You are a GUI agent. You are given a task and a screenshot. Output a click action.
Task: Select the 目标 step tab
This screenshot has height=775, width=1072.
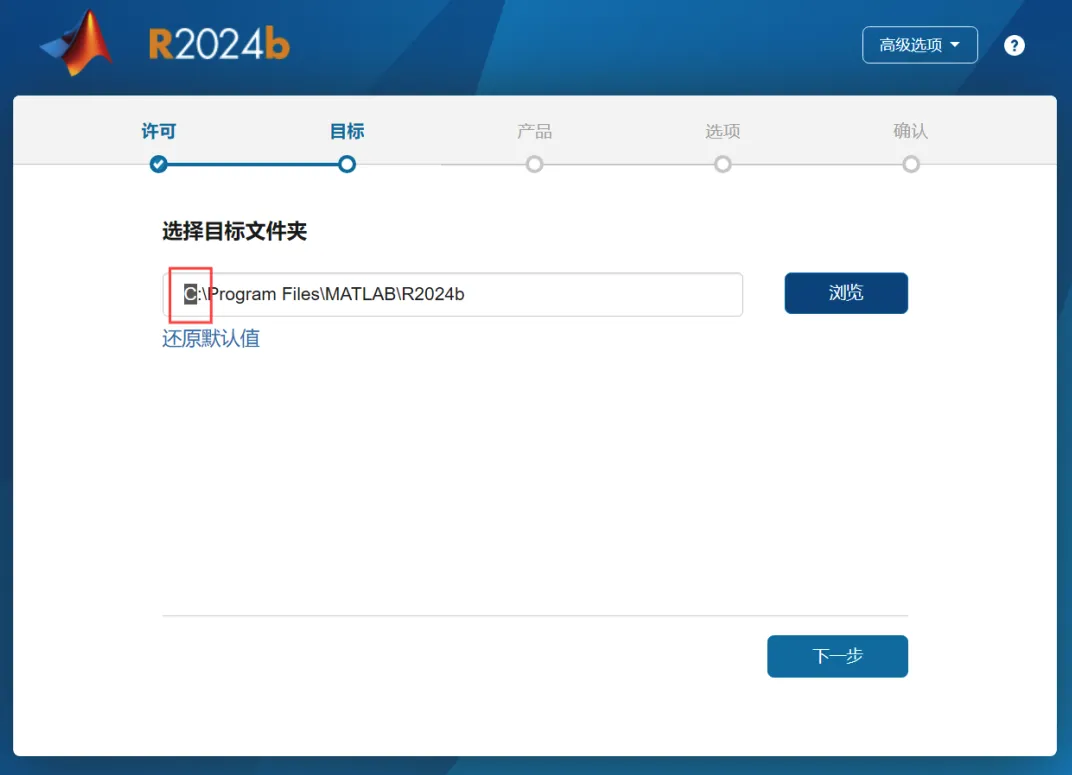[347, 131]
